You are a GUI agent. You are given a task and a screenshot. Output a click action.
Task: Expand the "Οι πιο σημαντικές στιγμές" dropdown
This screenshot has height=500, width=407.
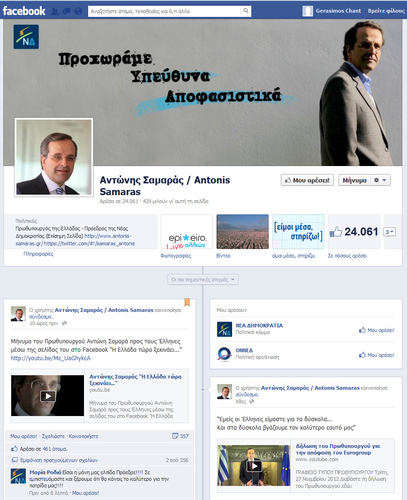(x=203, y=279)
